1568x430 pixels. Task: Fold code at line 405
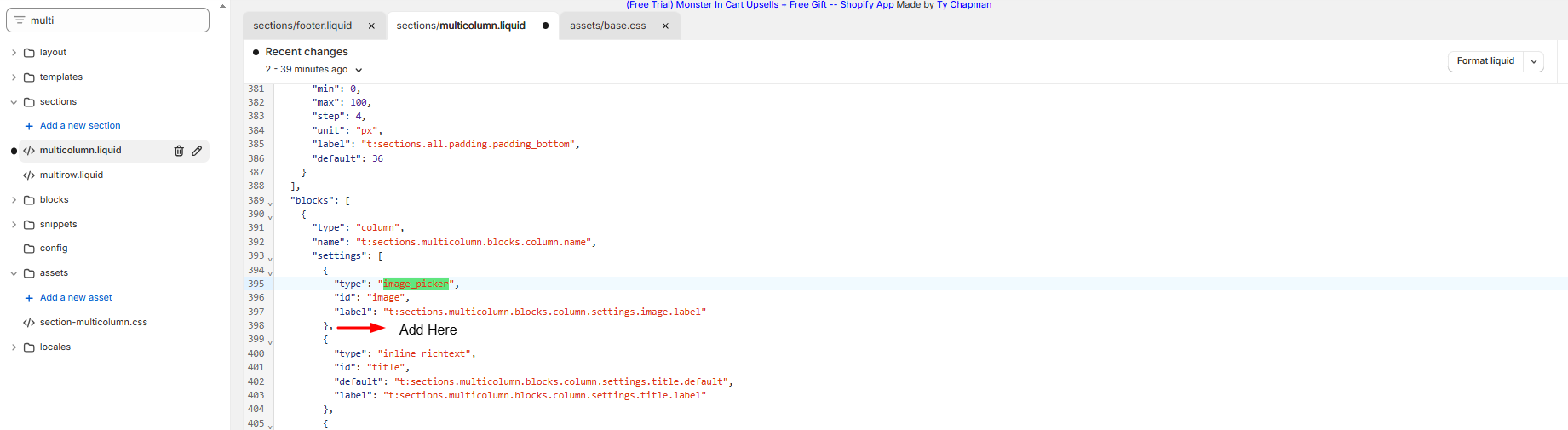coord(270,426)
